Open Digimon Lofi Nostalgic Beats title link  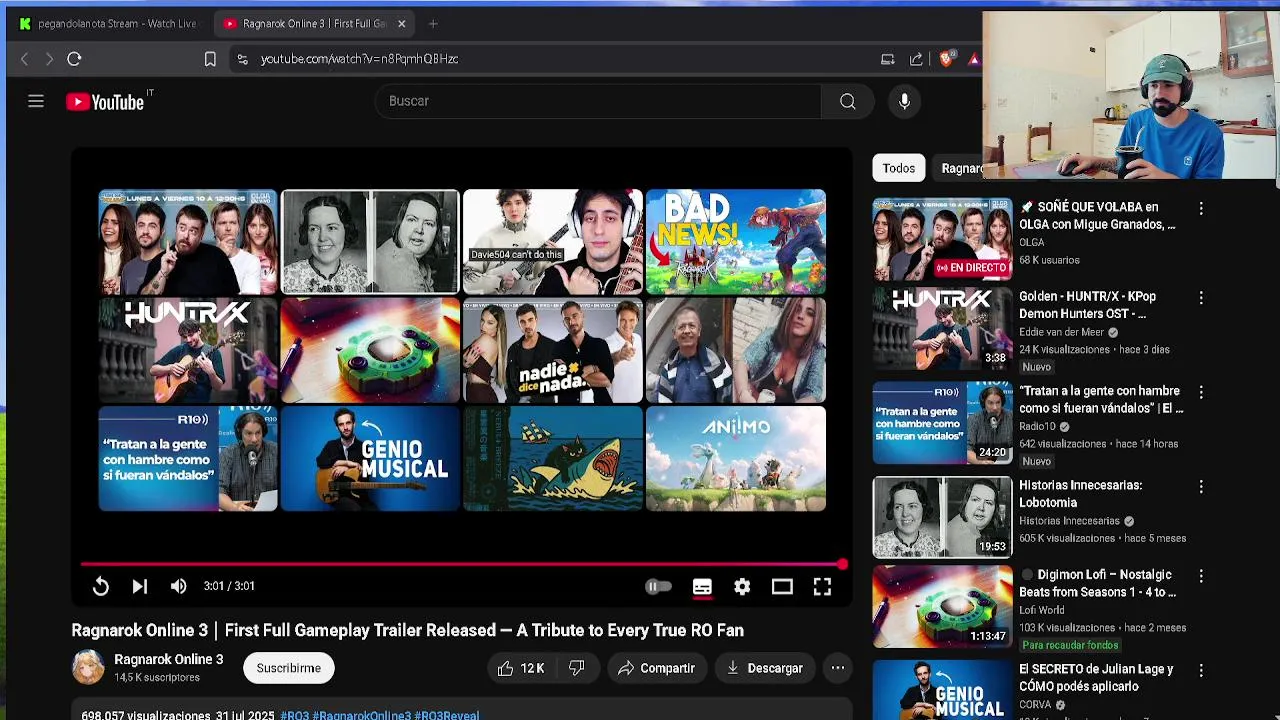[x=1097, y=584]
